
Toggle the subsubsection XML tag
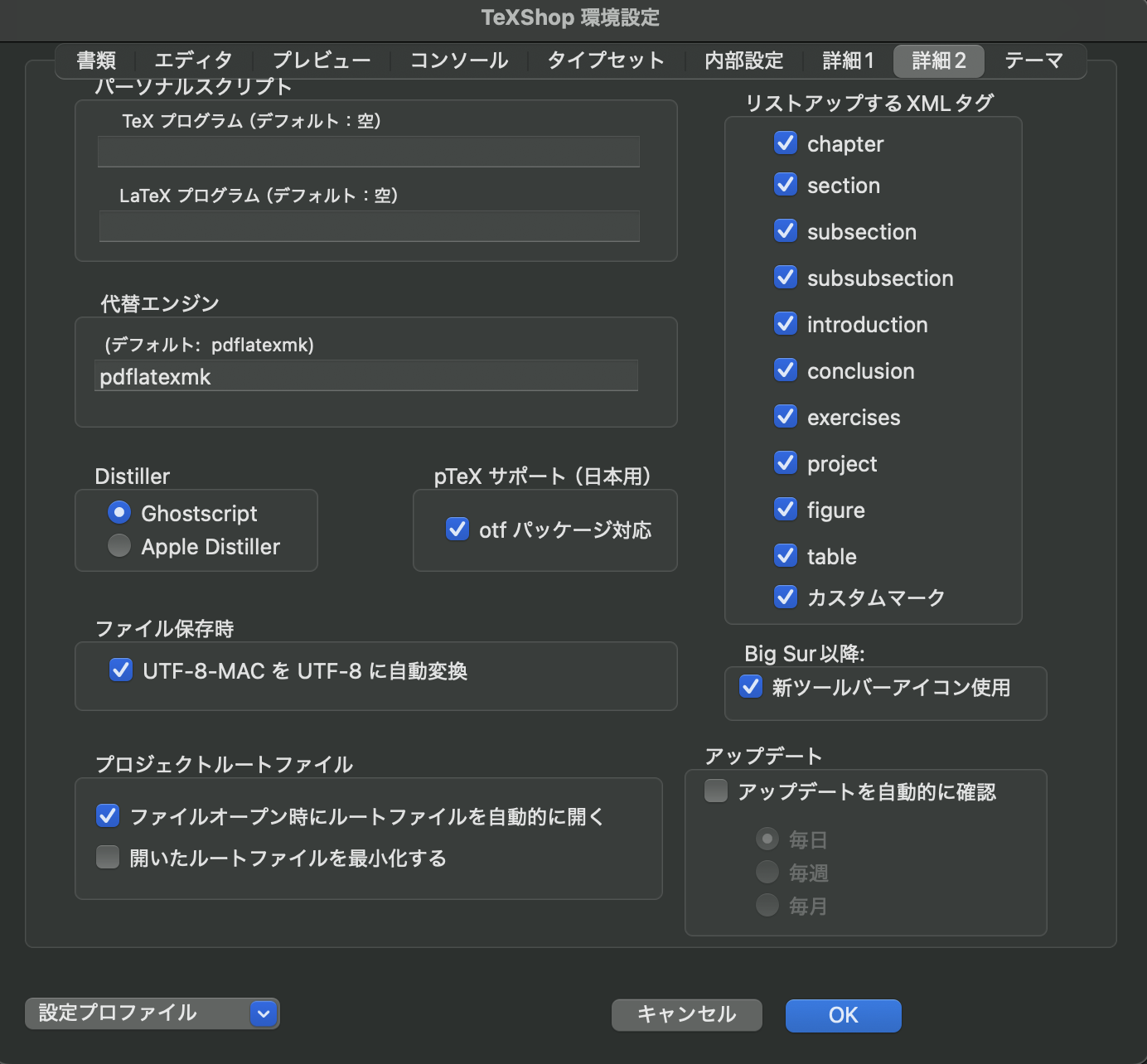[786, 277]
